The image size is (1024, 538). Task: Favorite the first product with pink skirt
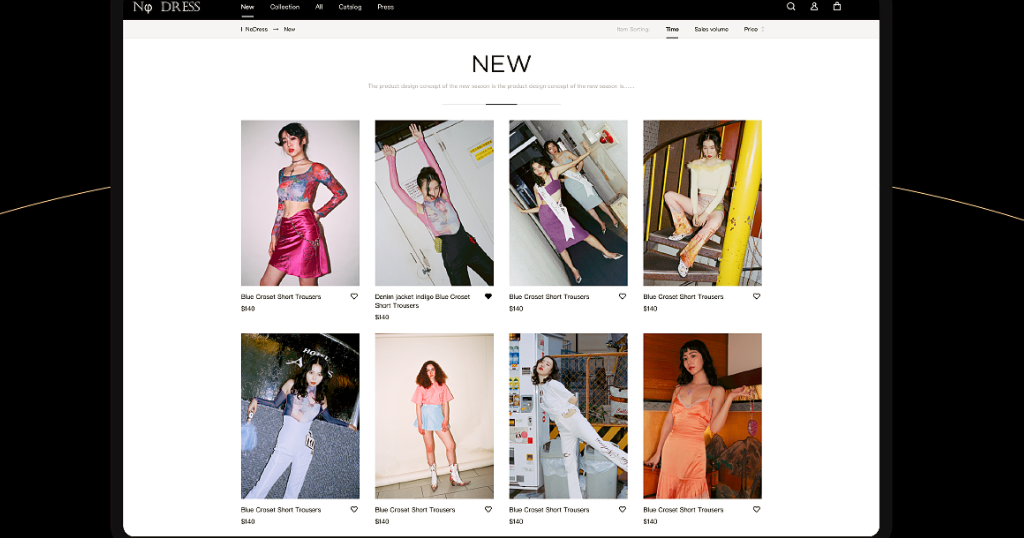point(354,297)
